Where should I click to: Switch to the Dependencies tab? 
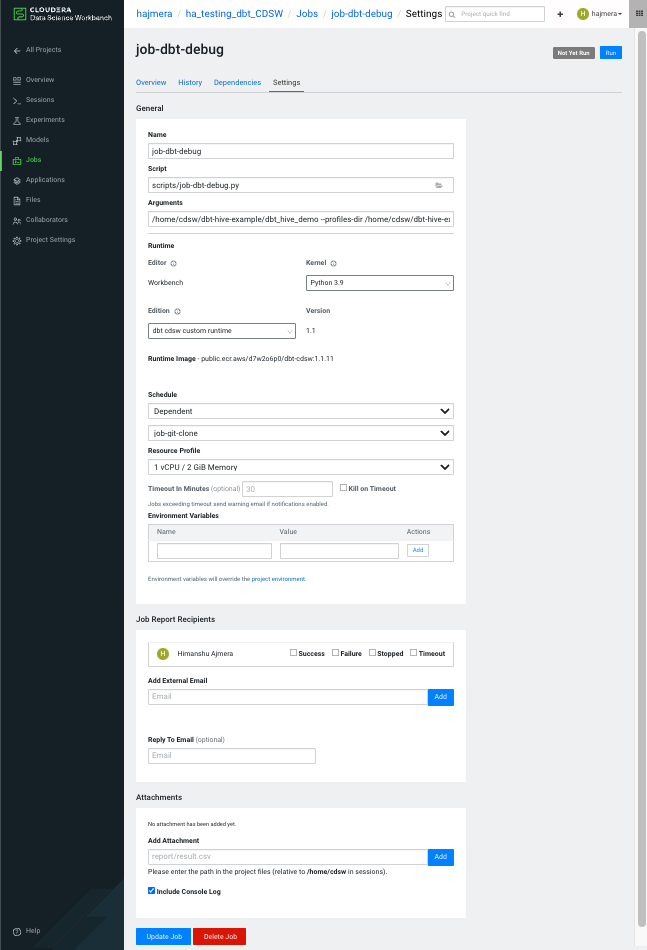coord(237,83)
